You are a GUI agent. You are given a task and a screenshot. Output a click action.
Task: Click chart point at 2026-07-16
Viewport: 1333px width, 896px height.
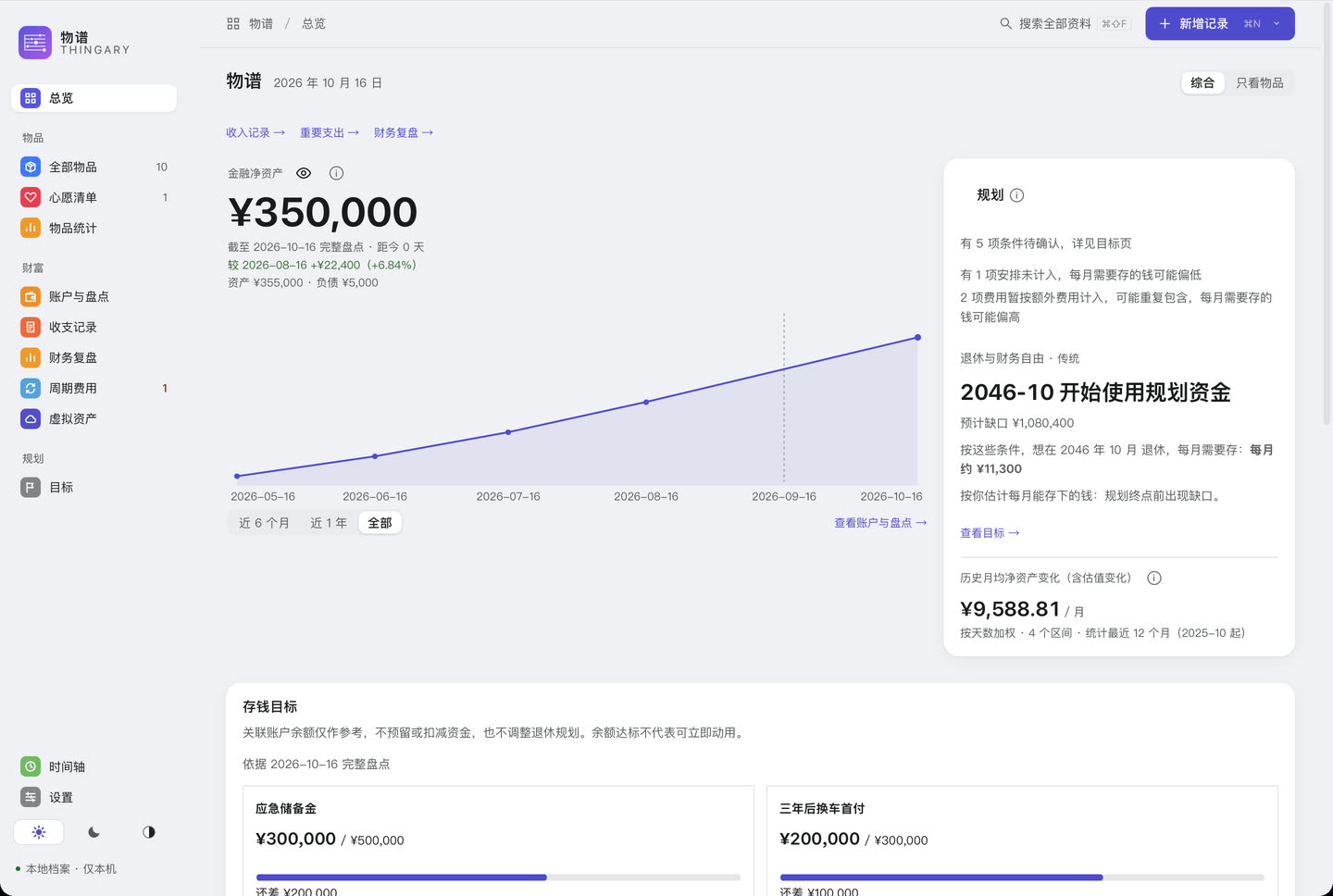pyautogui.click(x=508, y=432)
